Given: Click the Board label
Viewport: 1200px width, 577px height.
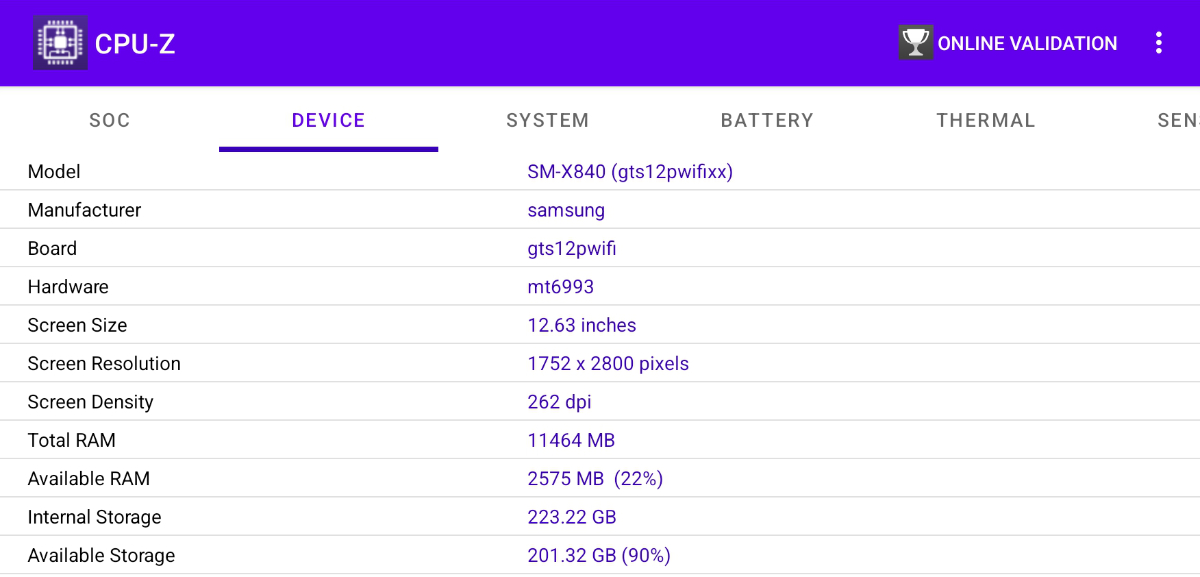Looking at the screenshot, I should click(52, 249).
